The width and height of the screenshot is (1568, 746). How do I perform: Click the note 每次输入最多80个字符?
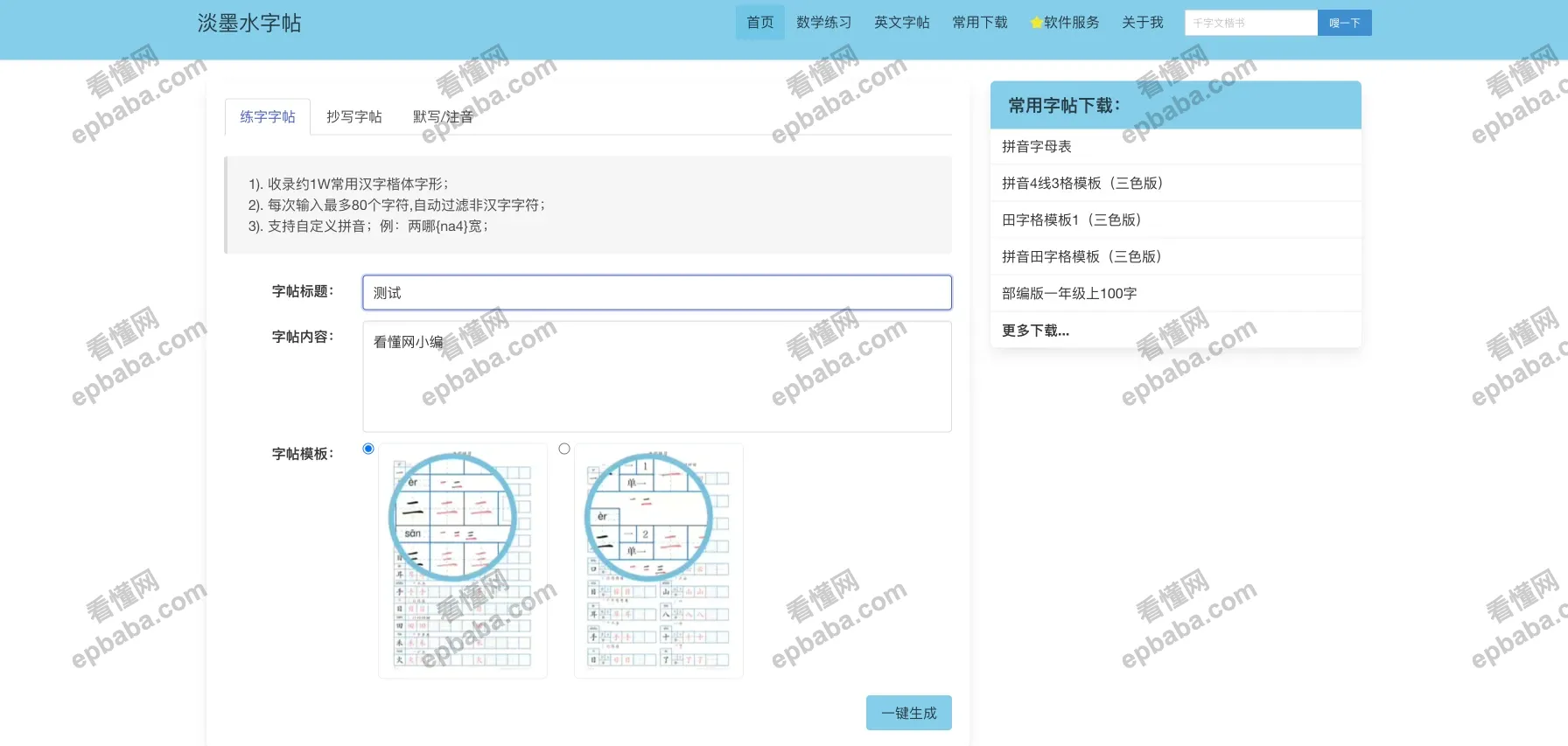[x=396, y=206]
